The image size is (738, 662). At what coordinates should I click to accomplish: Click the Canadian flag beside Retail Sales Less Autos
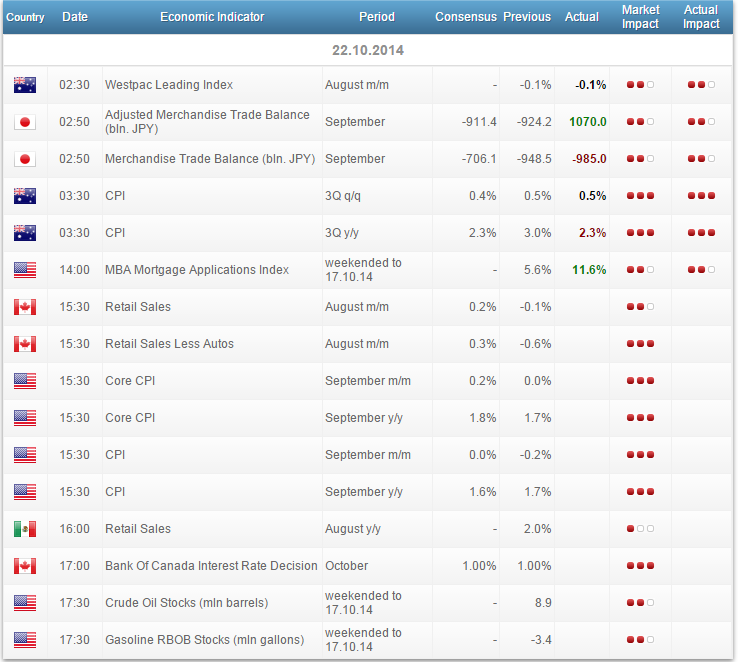[25, 344]
